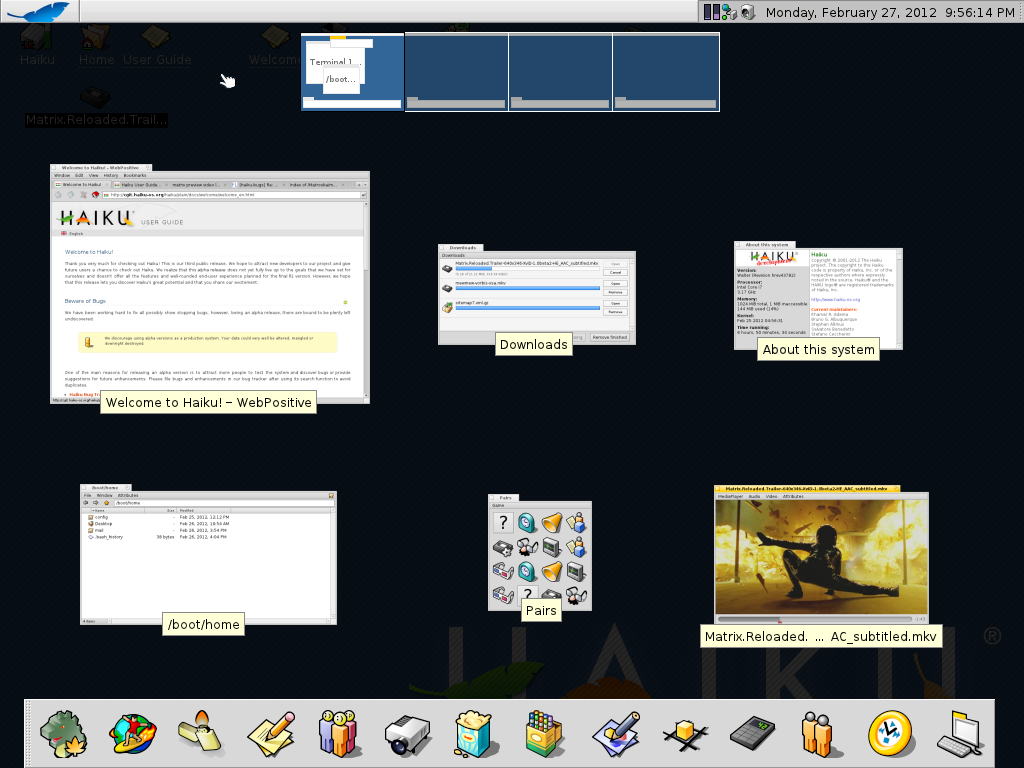
Task: Select the Pairs game window
Action: [540, 552]
